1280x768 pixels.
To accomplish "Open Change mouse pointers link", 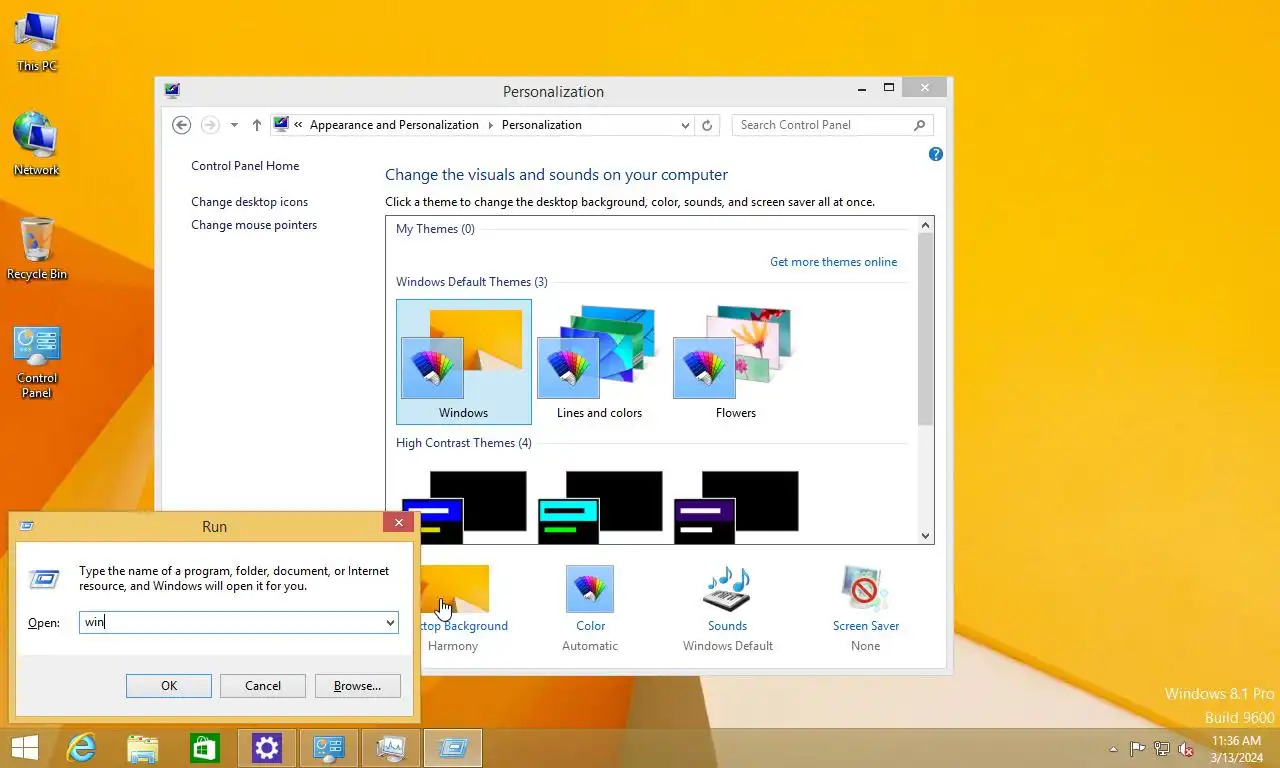I will click(x=254, y=225).
